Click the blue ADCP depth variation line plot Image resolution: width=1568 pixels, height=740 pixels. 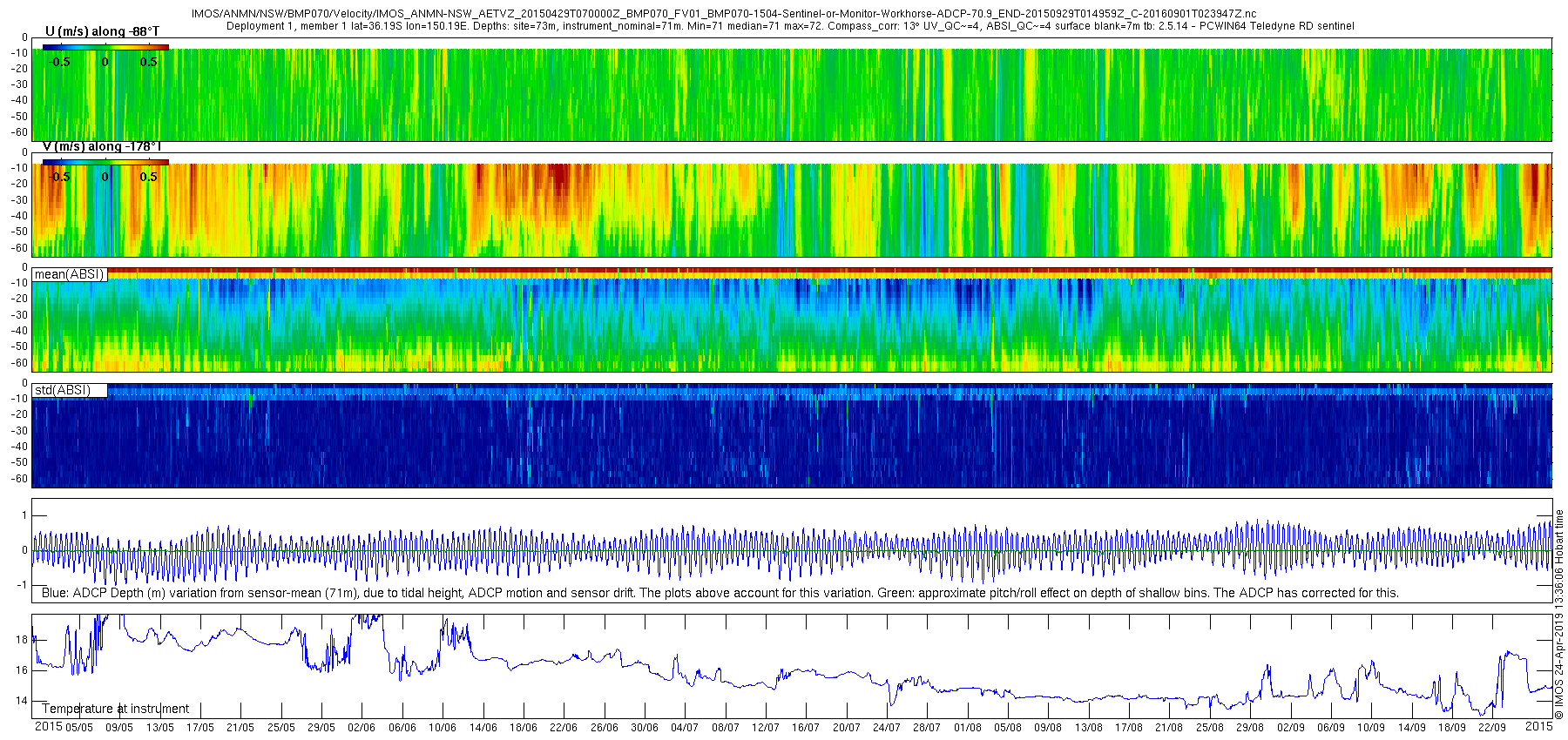pos(792,551)
